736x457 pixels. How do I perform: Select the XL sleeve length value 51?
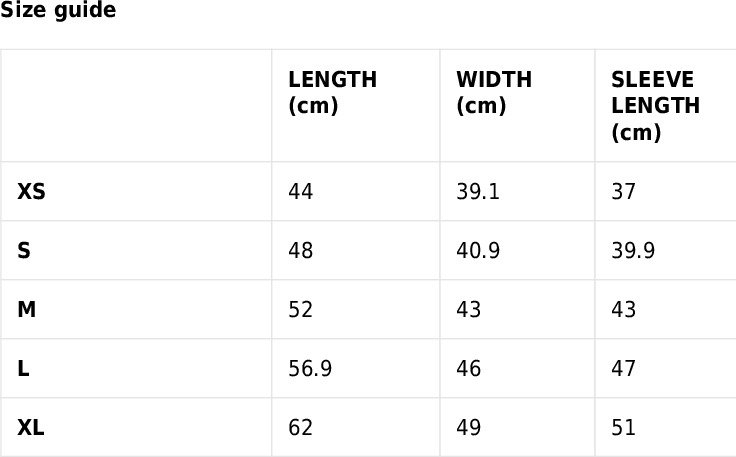click(623, 427)
